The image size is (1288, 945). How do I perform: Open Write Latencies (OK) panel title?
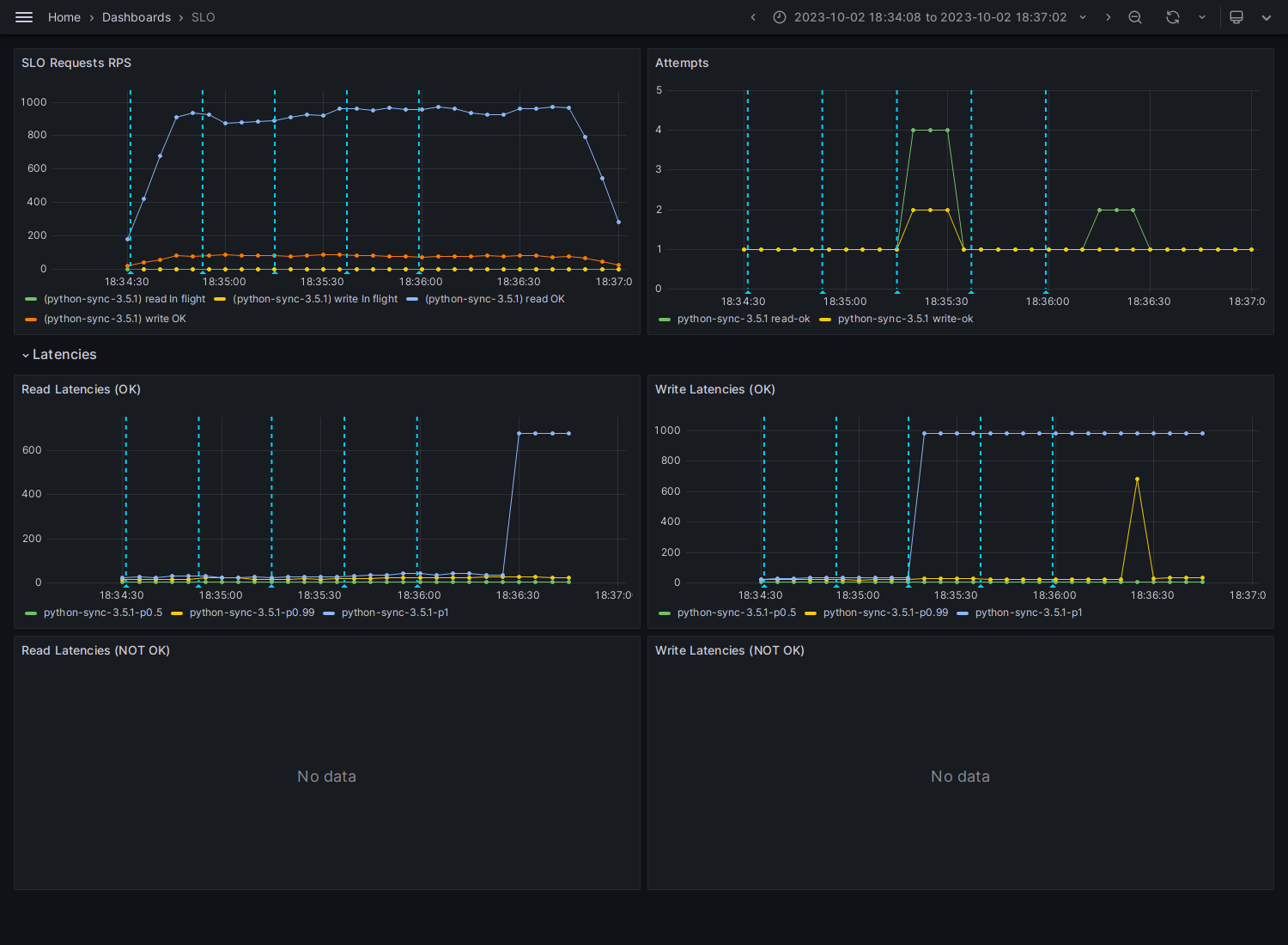click(x=715, y=389)
